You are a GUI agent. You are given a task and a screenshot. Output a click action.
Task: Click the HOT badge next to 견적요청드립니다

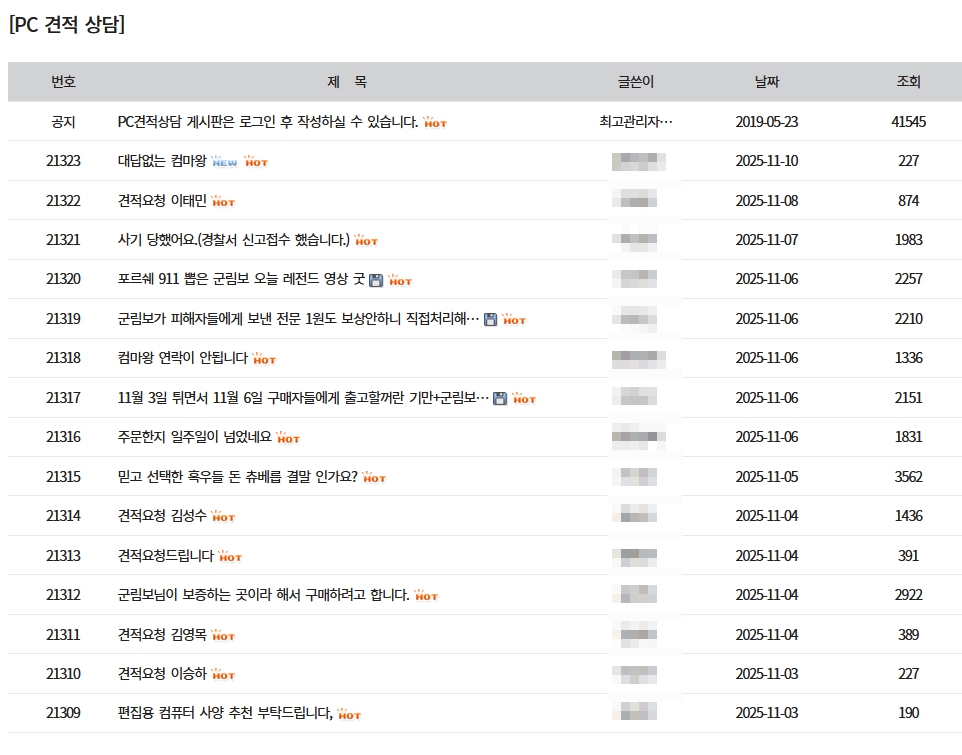pyautogui.click(x=230, y=557)
